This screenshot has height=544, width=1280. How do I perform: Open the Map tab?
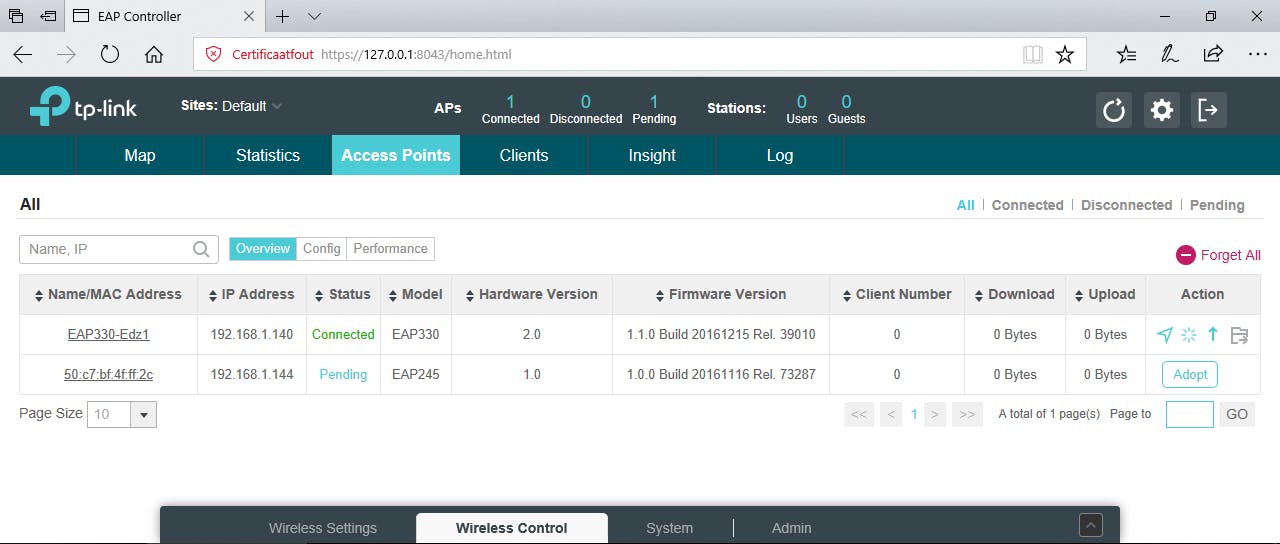tap(140, 155)
